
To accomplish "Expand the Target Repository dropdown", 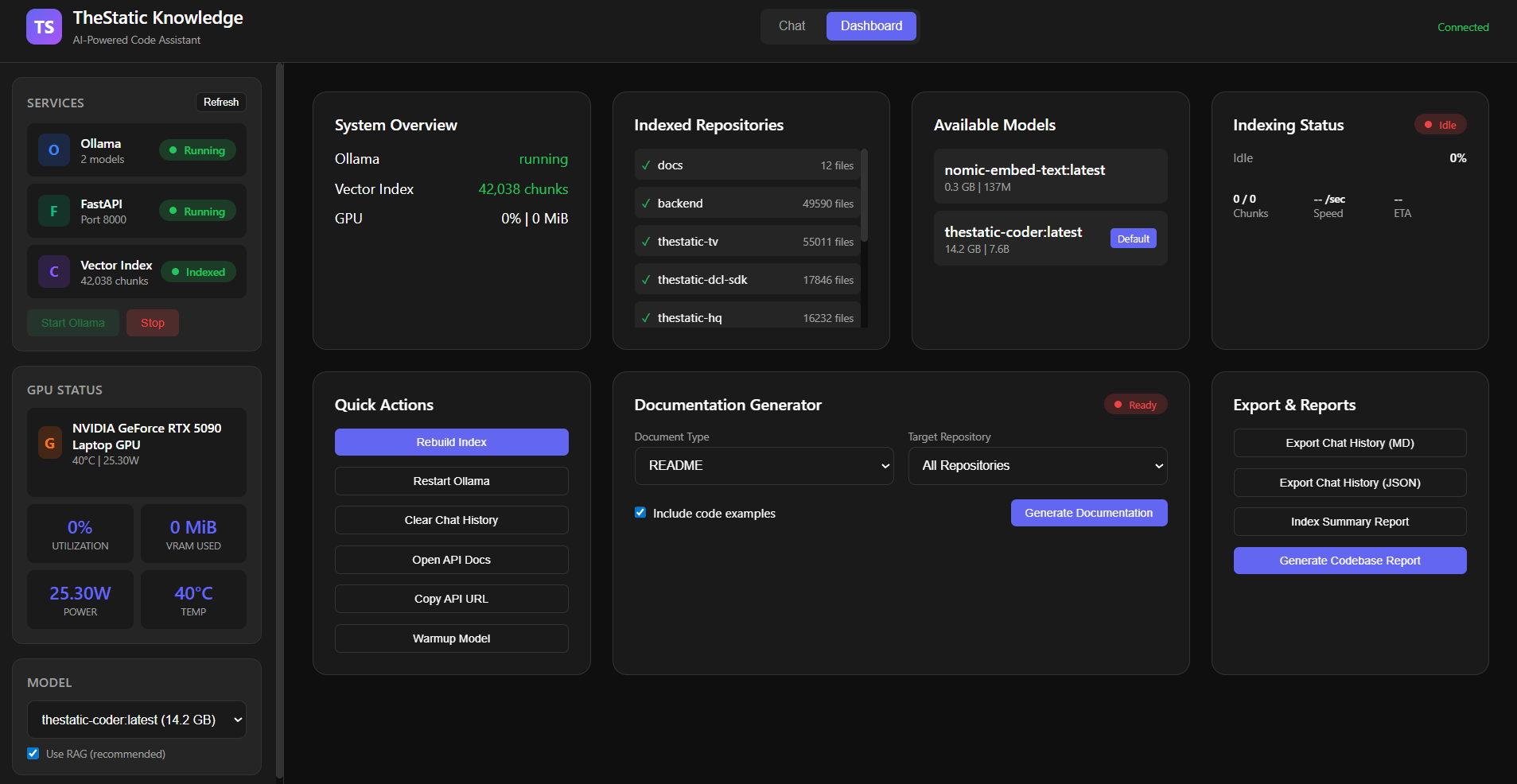I will tap(1037, 466).
